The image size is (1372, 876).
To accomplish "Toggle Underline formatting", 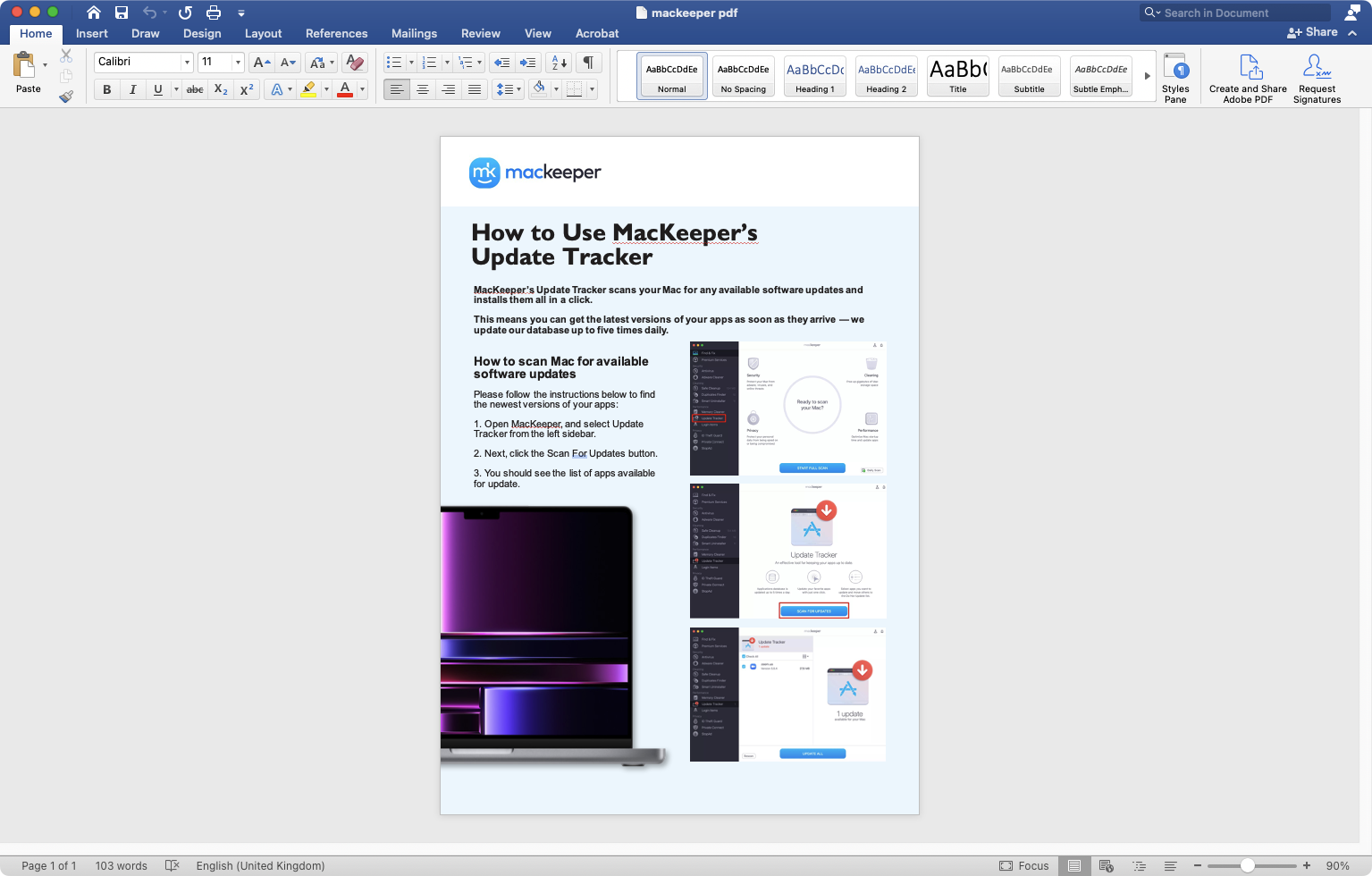I will pyautogui.click(x=158, y=89).
